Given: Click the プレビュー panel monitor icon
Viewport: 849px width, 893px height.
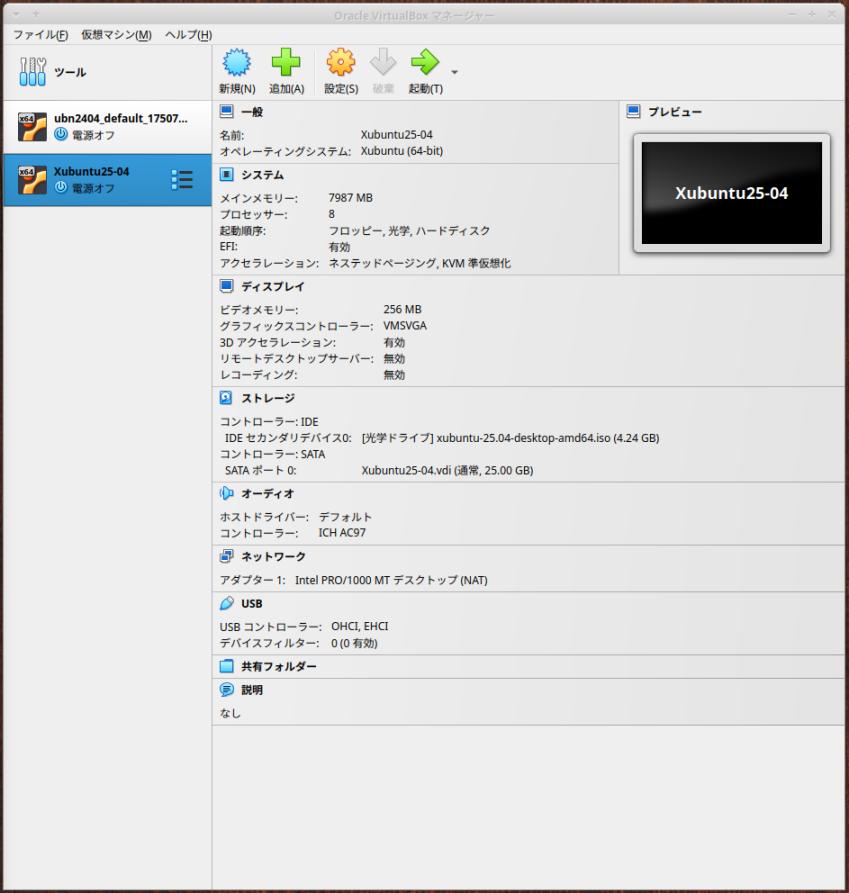Looking at the screenshot, I should pos(633,112).
